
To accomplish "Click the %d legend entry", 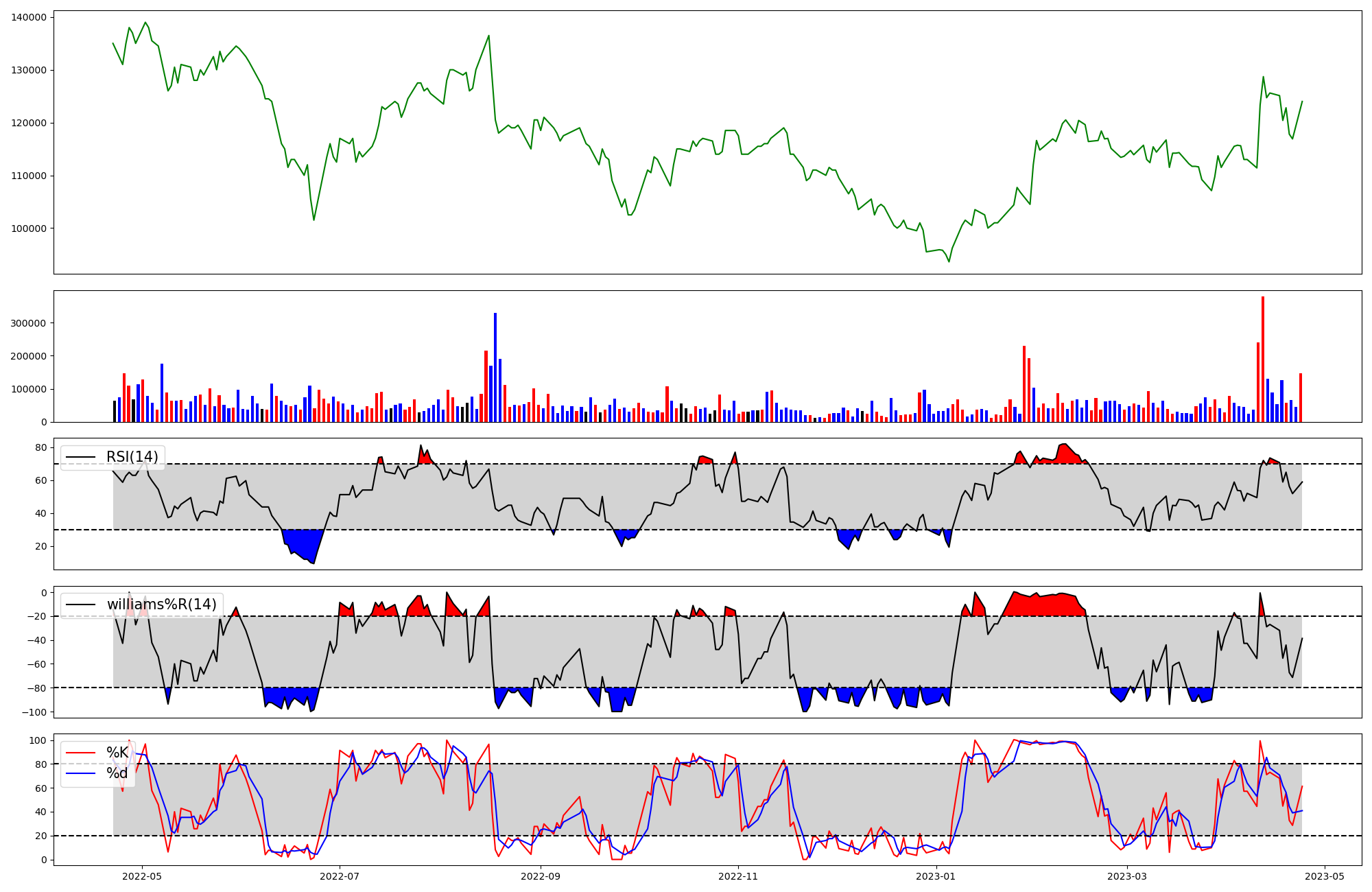I will 117,773.
